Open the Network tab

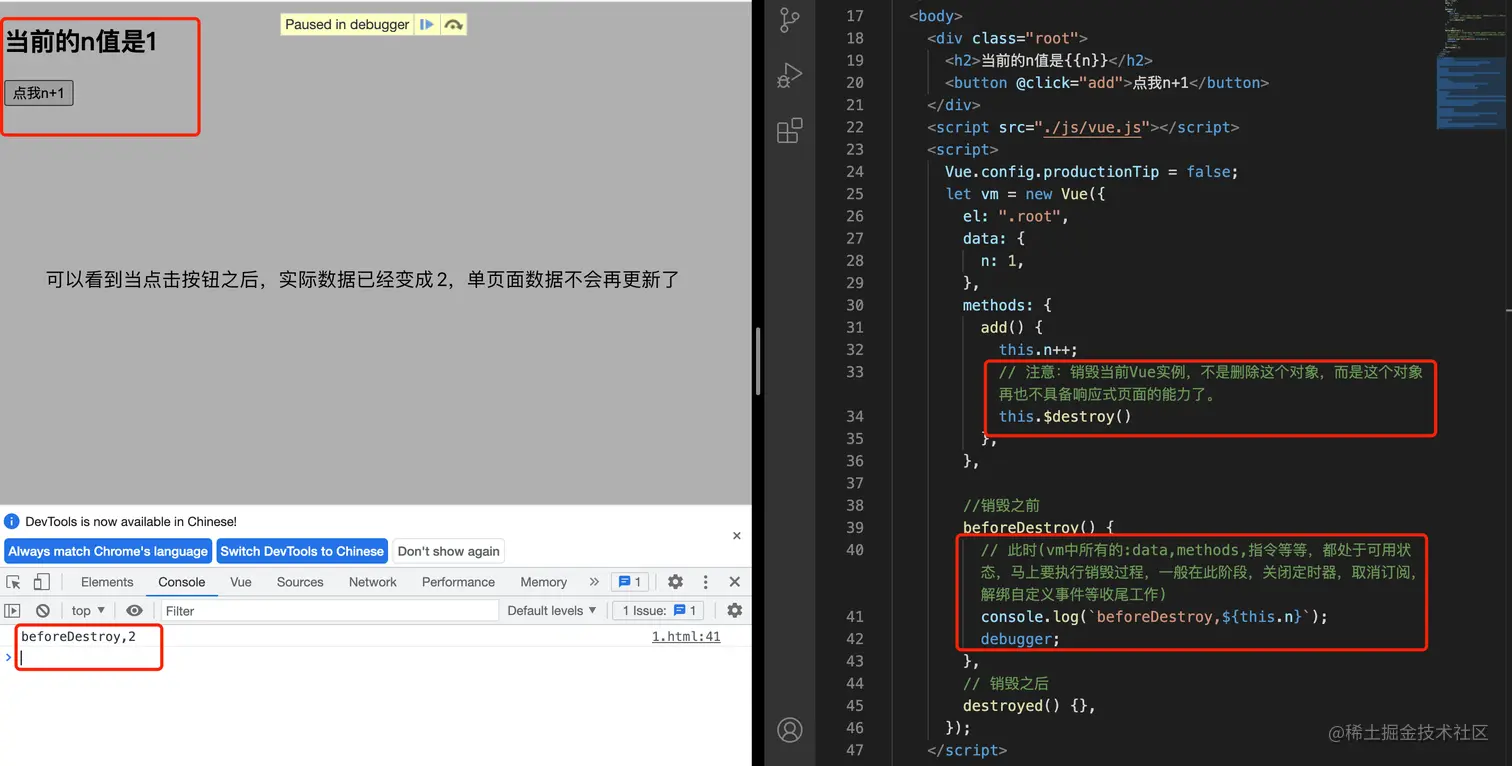point(373,582)
